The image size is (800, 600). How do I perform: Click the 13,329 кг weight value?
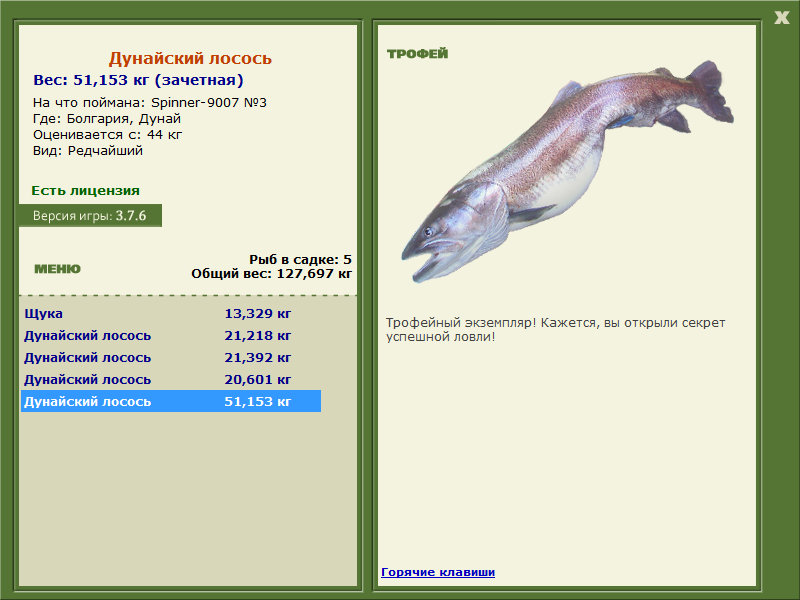[x=258, y=313]
